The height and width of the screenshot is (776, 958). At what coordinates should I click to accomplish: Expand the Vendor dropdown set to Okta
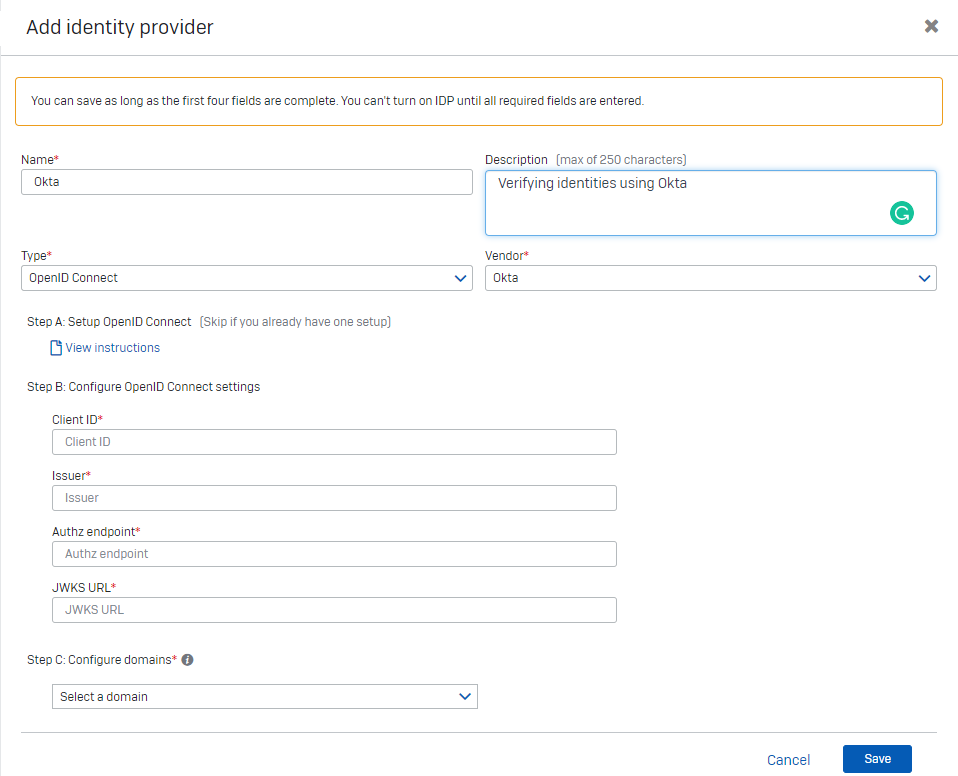(710, 278)
